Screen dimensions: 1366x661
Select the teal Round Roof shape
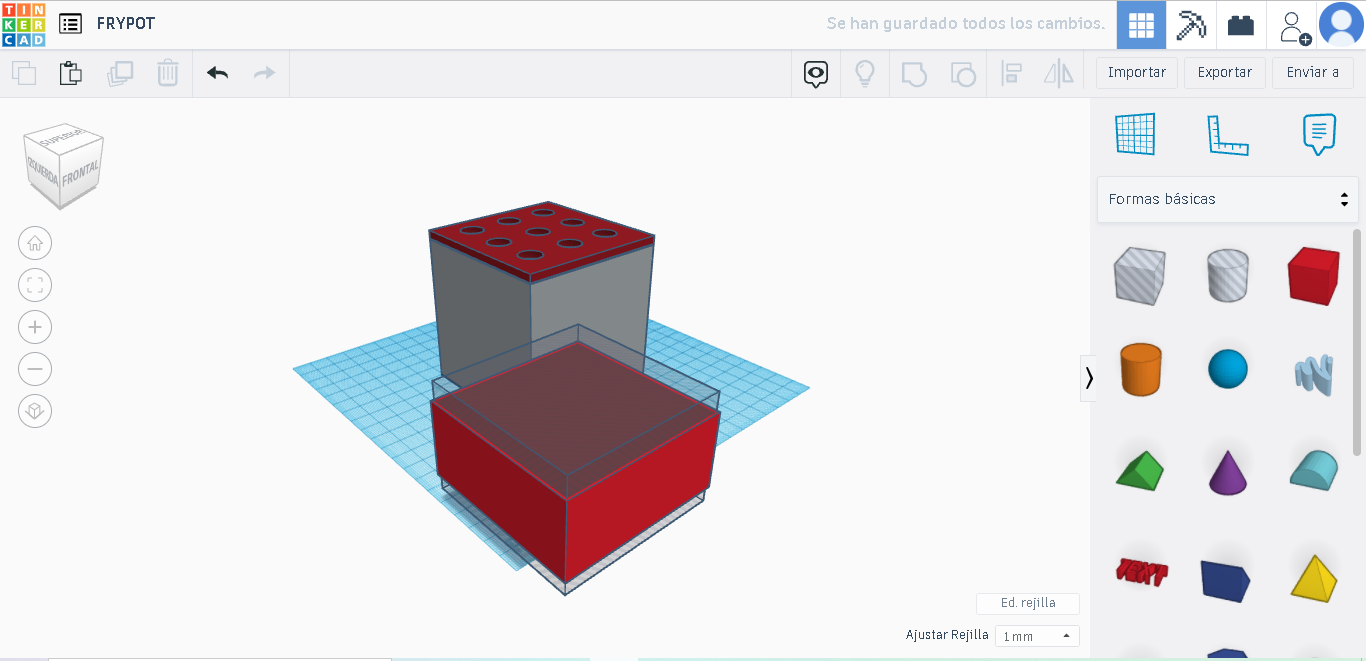pos(1314,469)
